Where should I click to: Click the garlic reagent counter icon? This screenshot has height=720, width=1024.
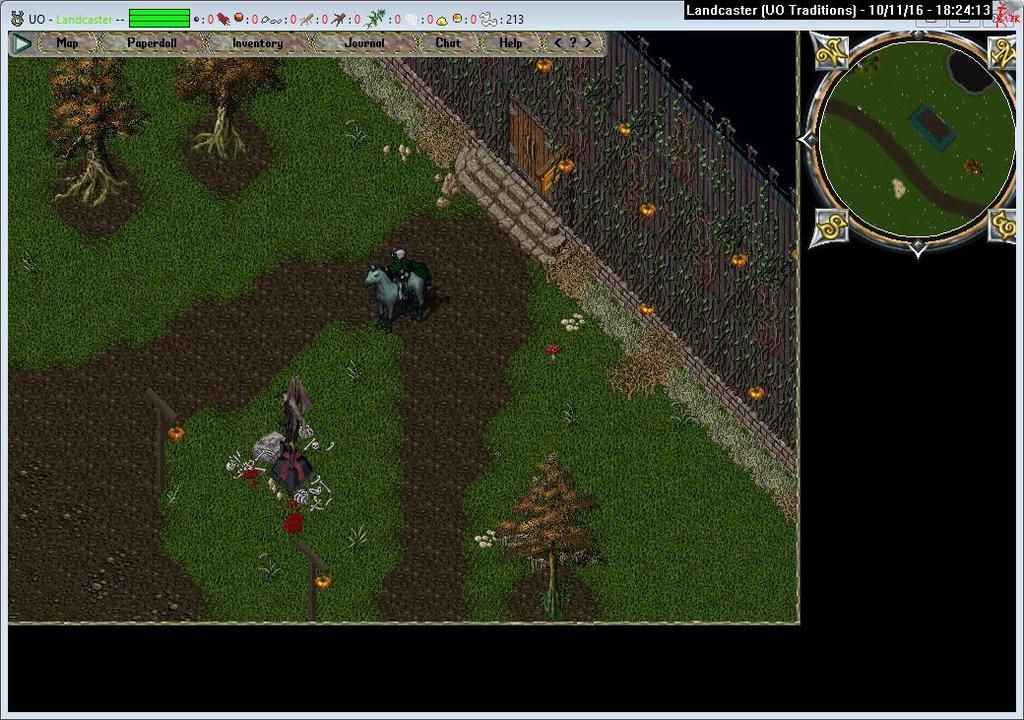click(271, 20)
